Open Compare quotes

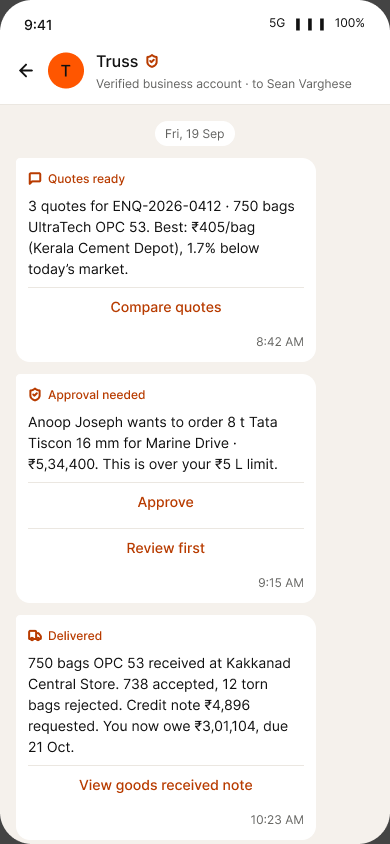click(166, 307)
